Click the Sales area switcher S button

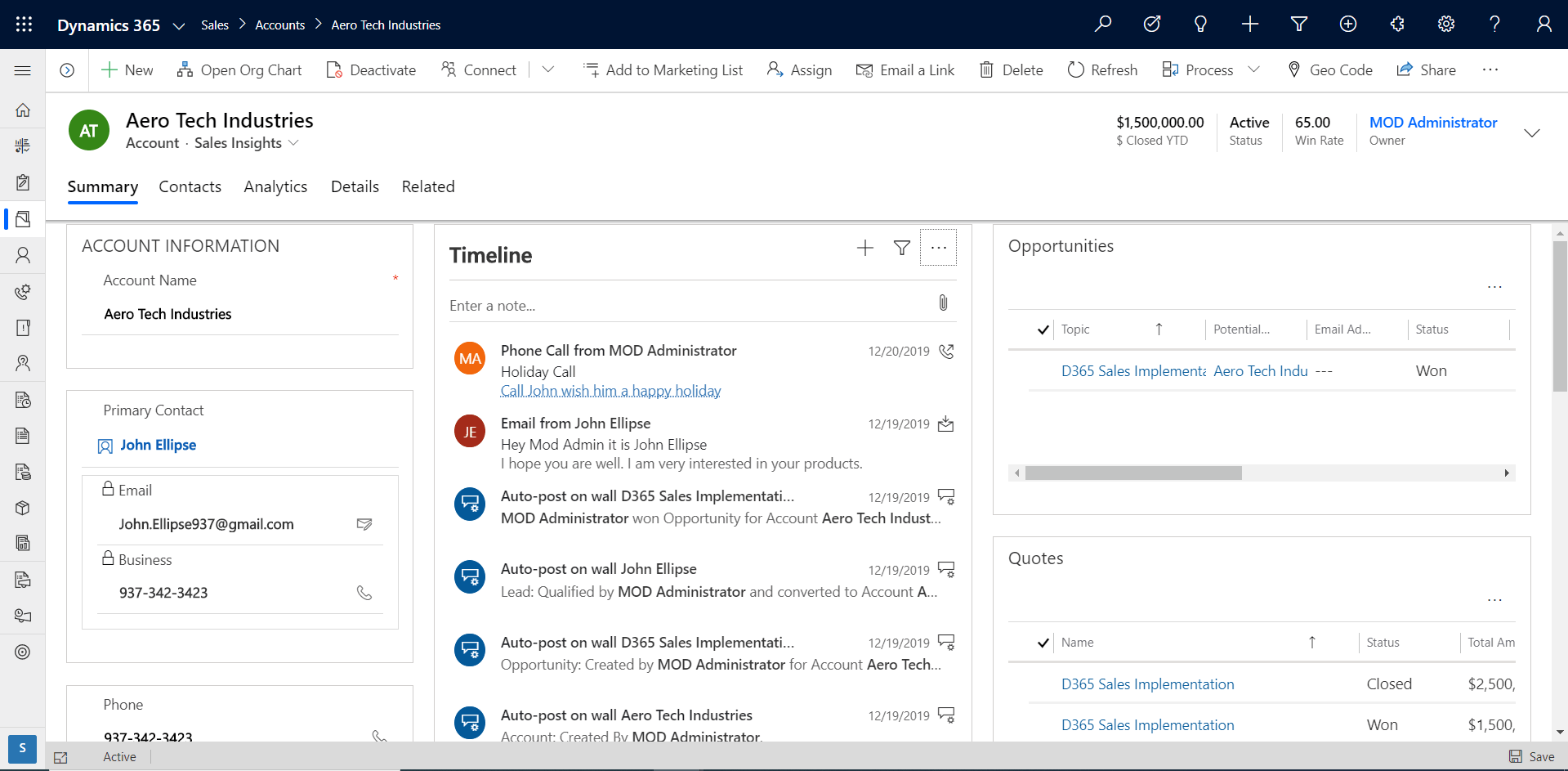point(22,748)
